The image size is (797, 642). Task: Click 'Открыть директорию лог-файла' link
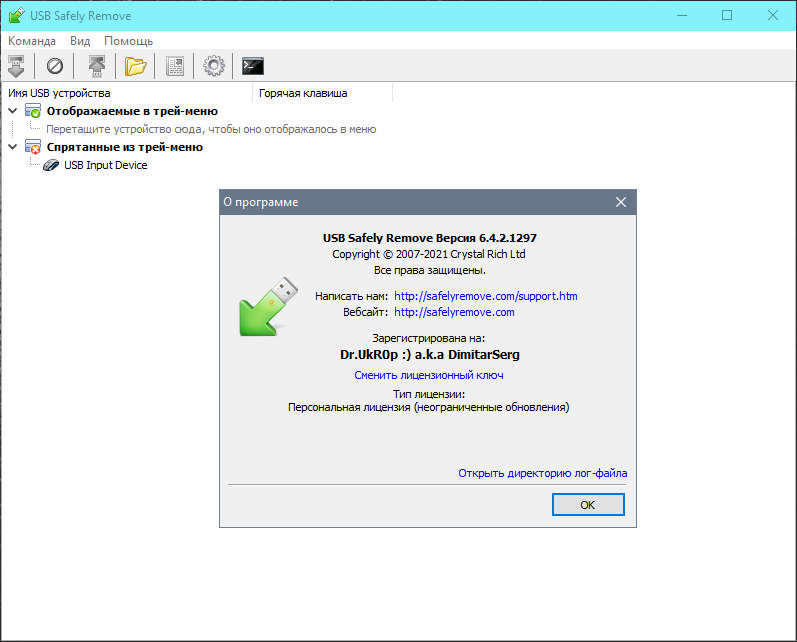pos(543,473)
